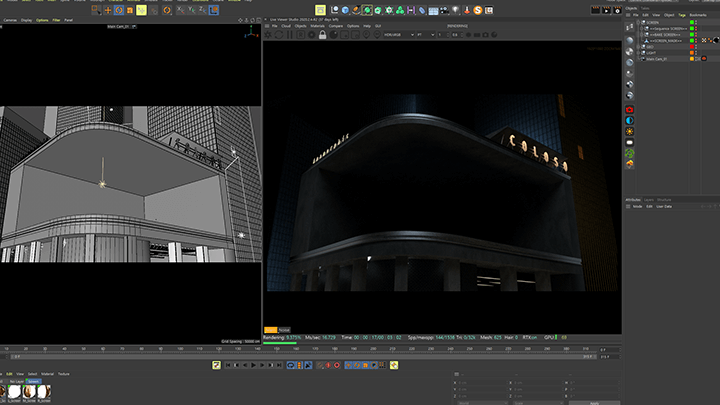The height and width of the screenshot is (405, 720).
Task: Click the yellow-highlighted render queue icon
Action: pos(321,10)
